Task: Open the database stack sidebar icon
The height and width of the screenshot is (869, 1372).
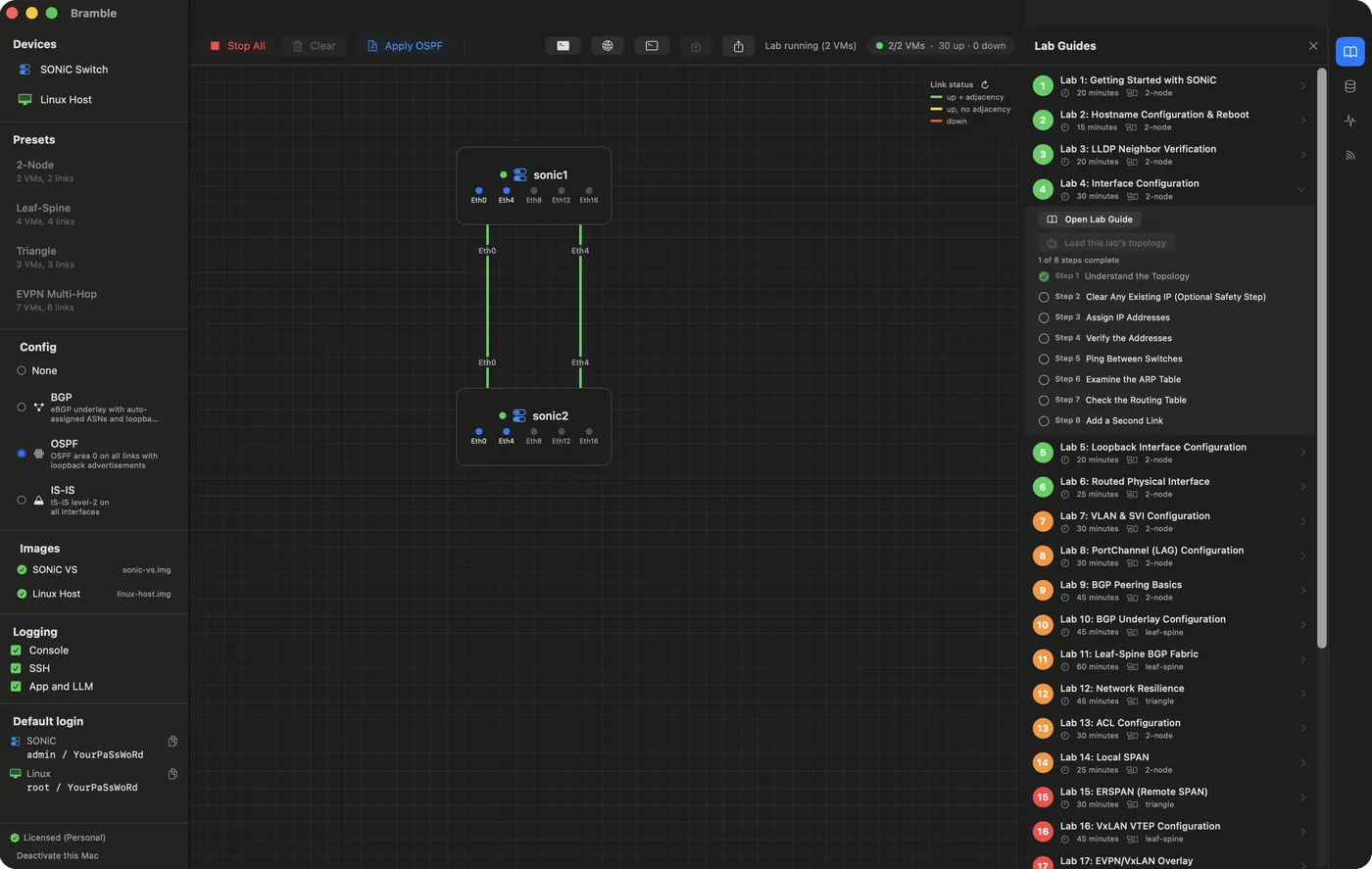Action: [1350, 86]
